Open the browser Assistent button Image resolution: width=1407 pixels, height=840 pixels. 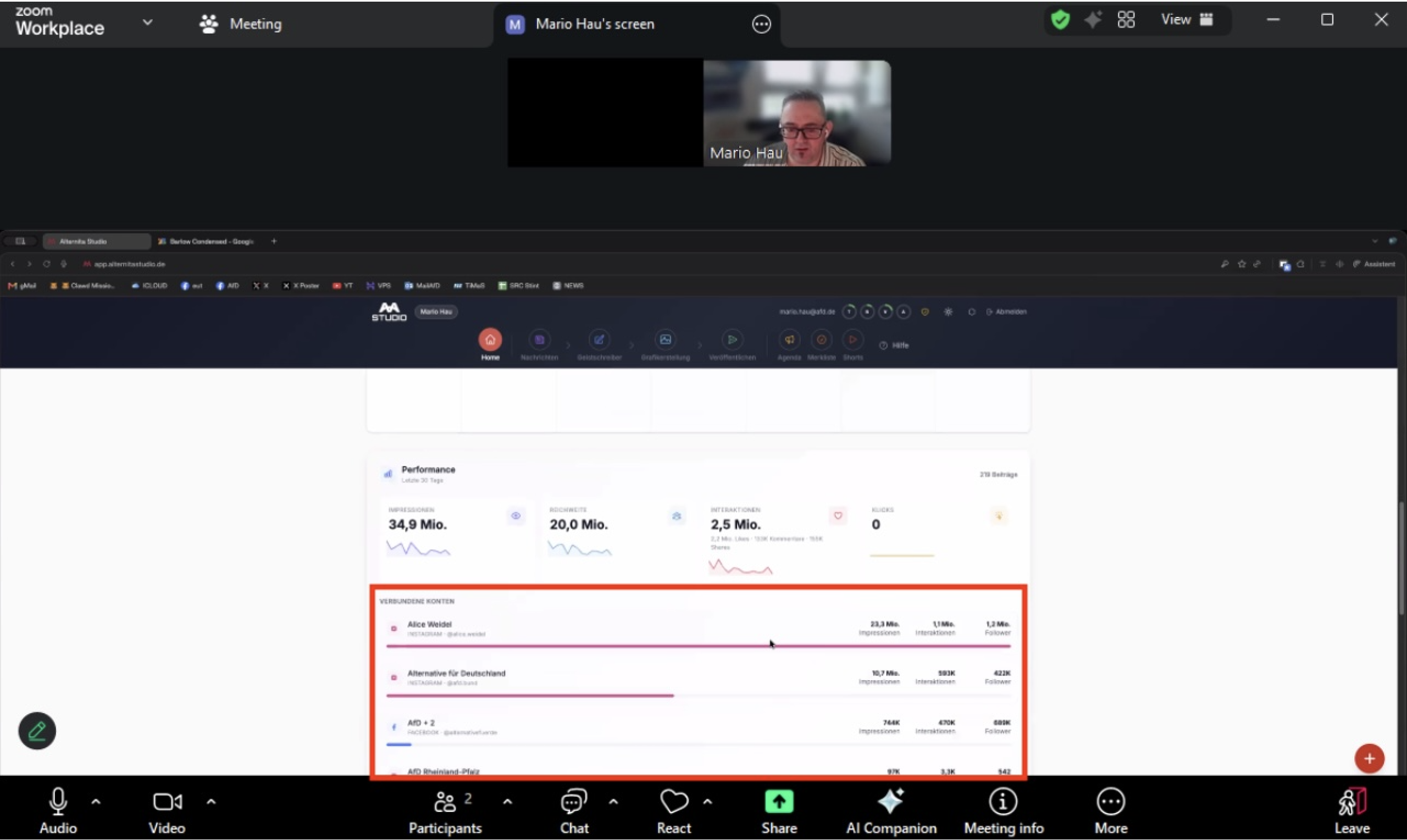[x=1373, y=264]
